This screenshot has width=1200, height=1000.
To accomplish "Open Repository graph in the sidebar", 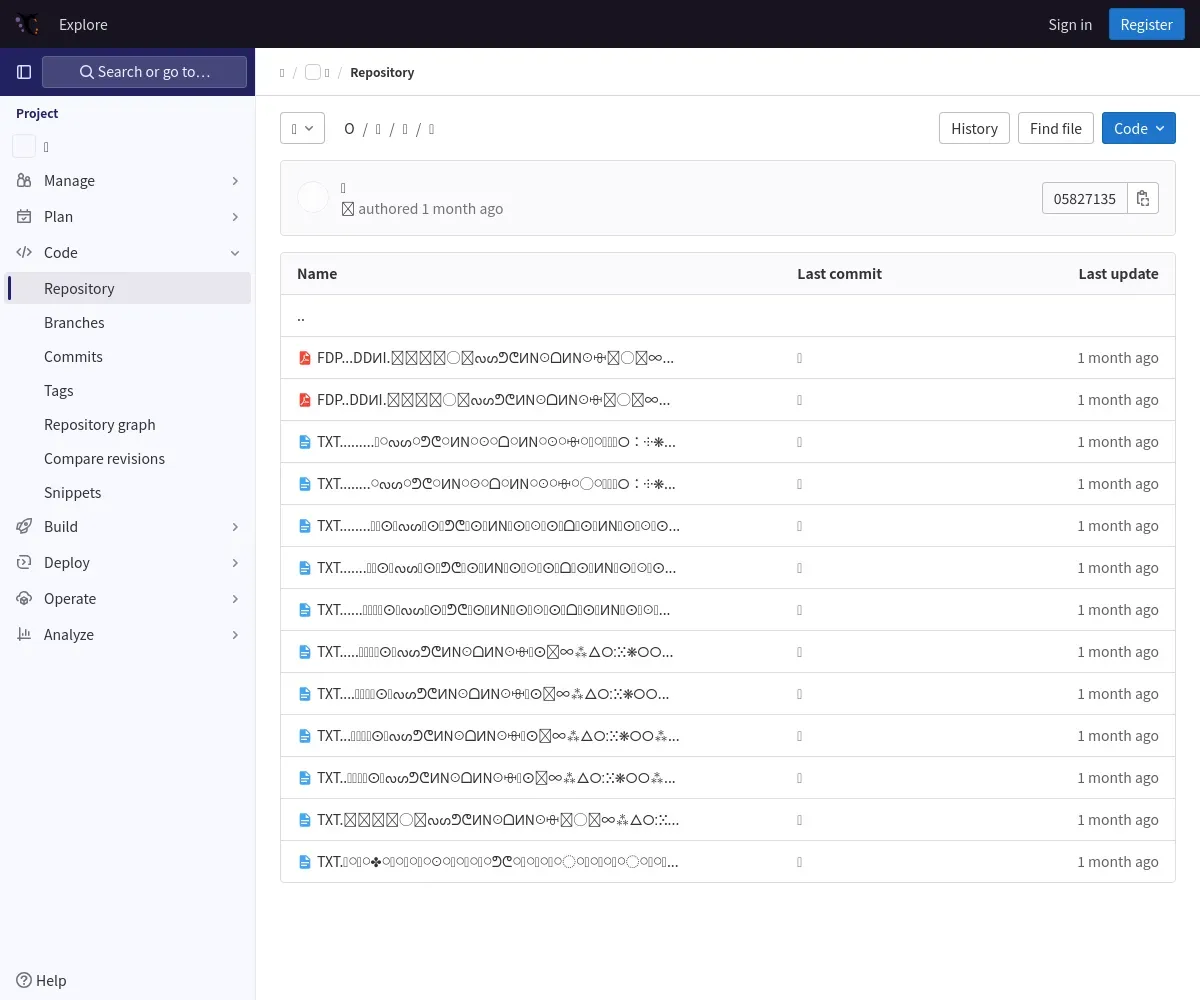I will [128, 424].
